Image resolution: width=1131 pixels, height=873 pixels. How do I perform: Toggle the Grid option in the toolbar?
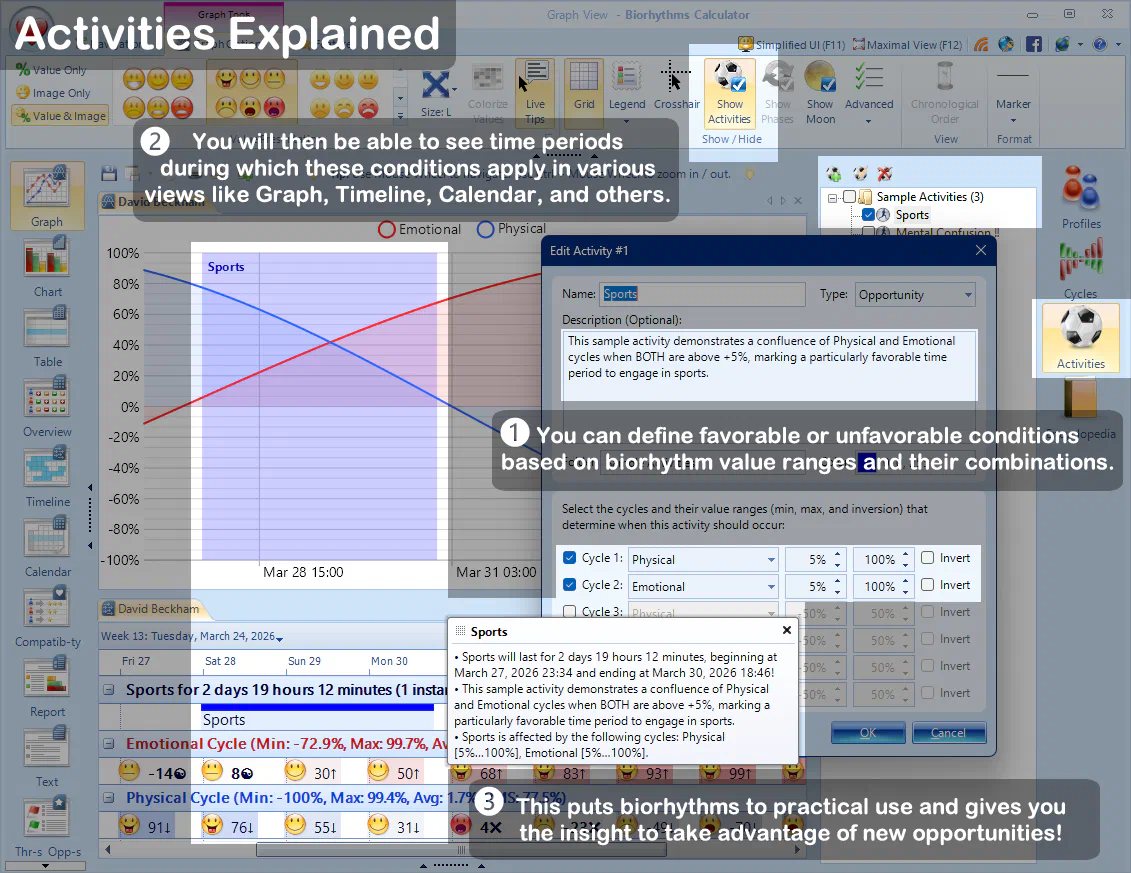[582, 90]
